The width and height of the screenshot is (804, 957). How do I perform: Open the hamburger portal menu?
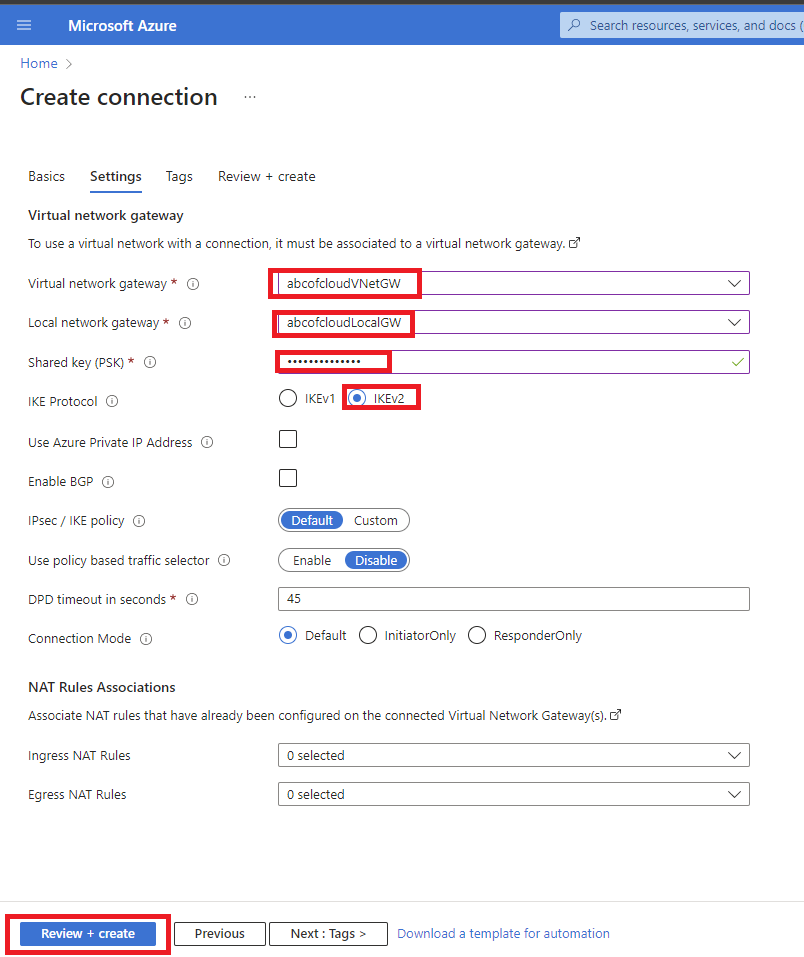[24, 25]
